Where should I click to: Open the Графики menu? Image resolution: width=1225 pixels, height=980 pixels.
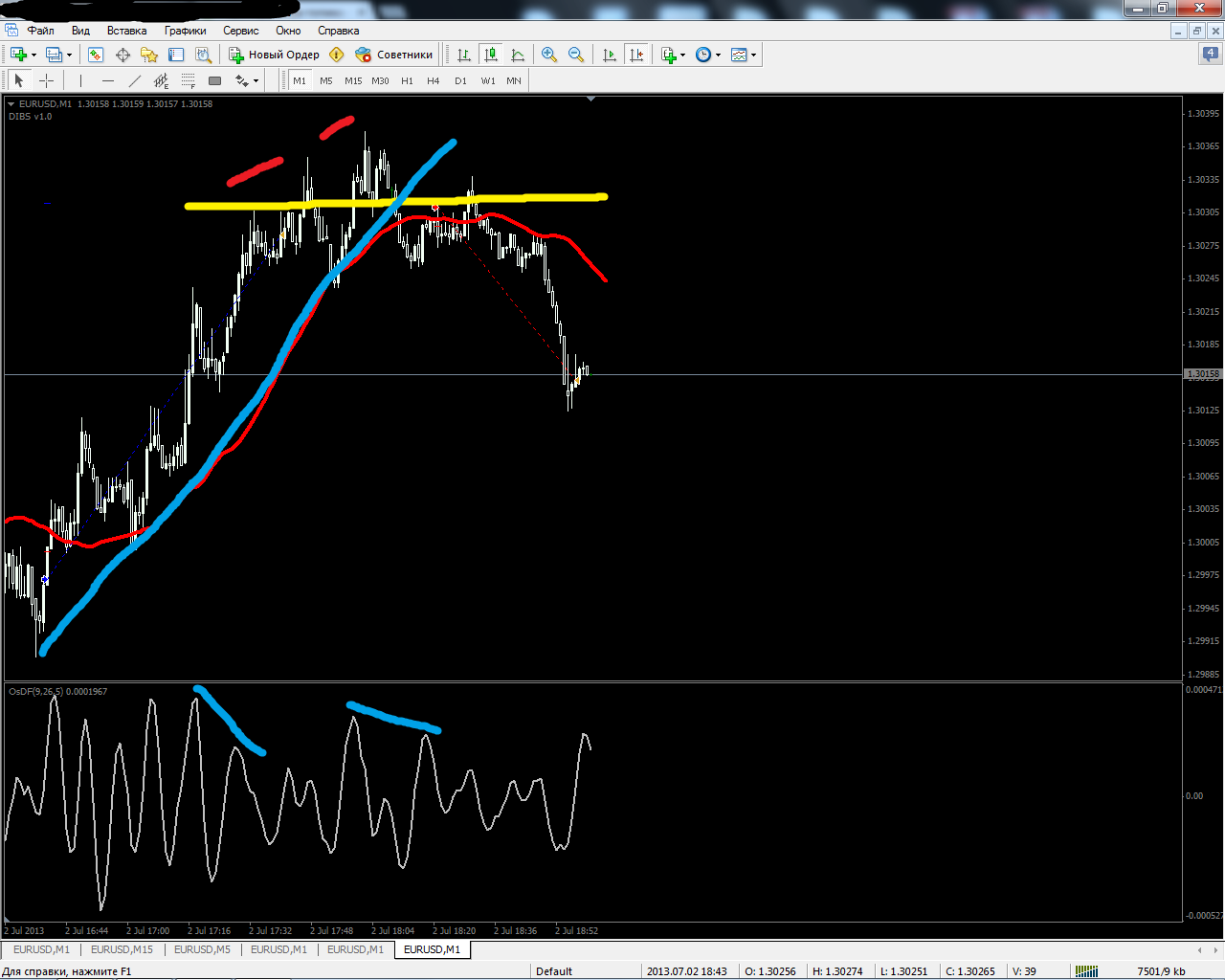(x=186, y=31)
